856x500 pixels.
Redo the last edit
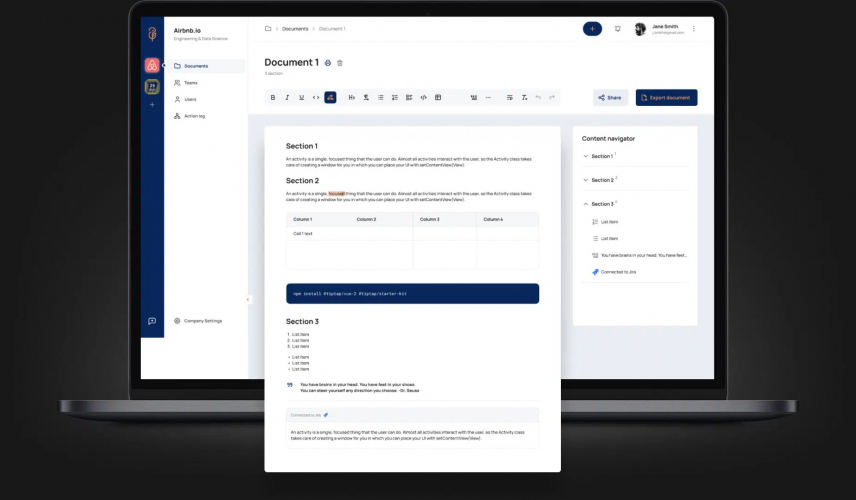click(x=552, y=98)
